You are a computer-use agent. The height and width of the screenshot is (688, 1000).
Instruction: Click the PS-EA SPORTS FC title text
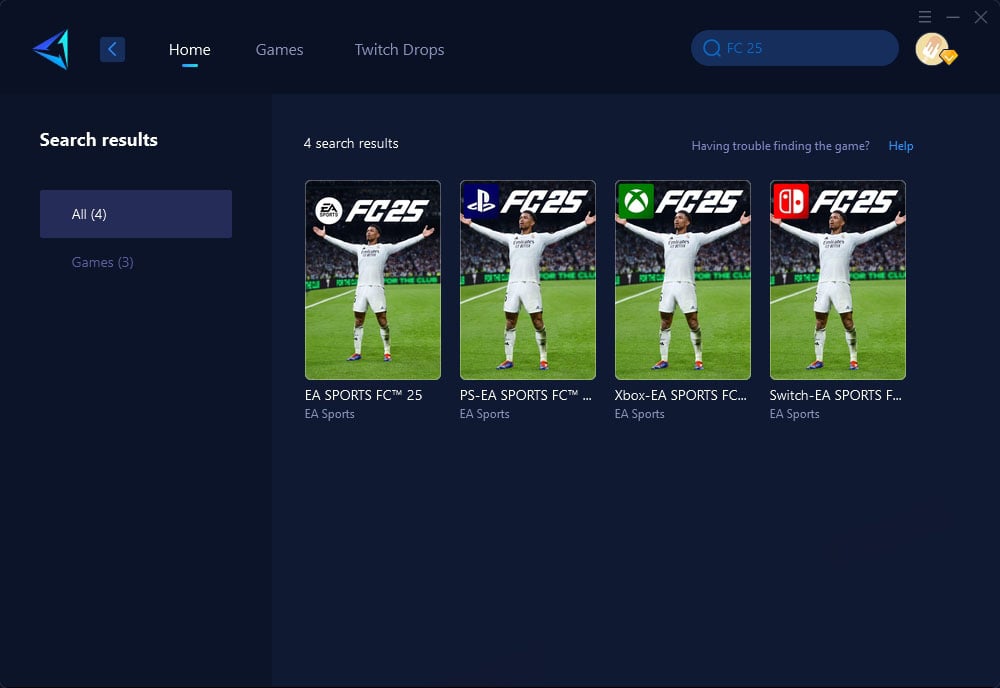(526, 395)
